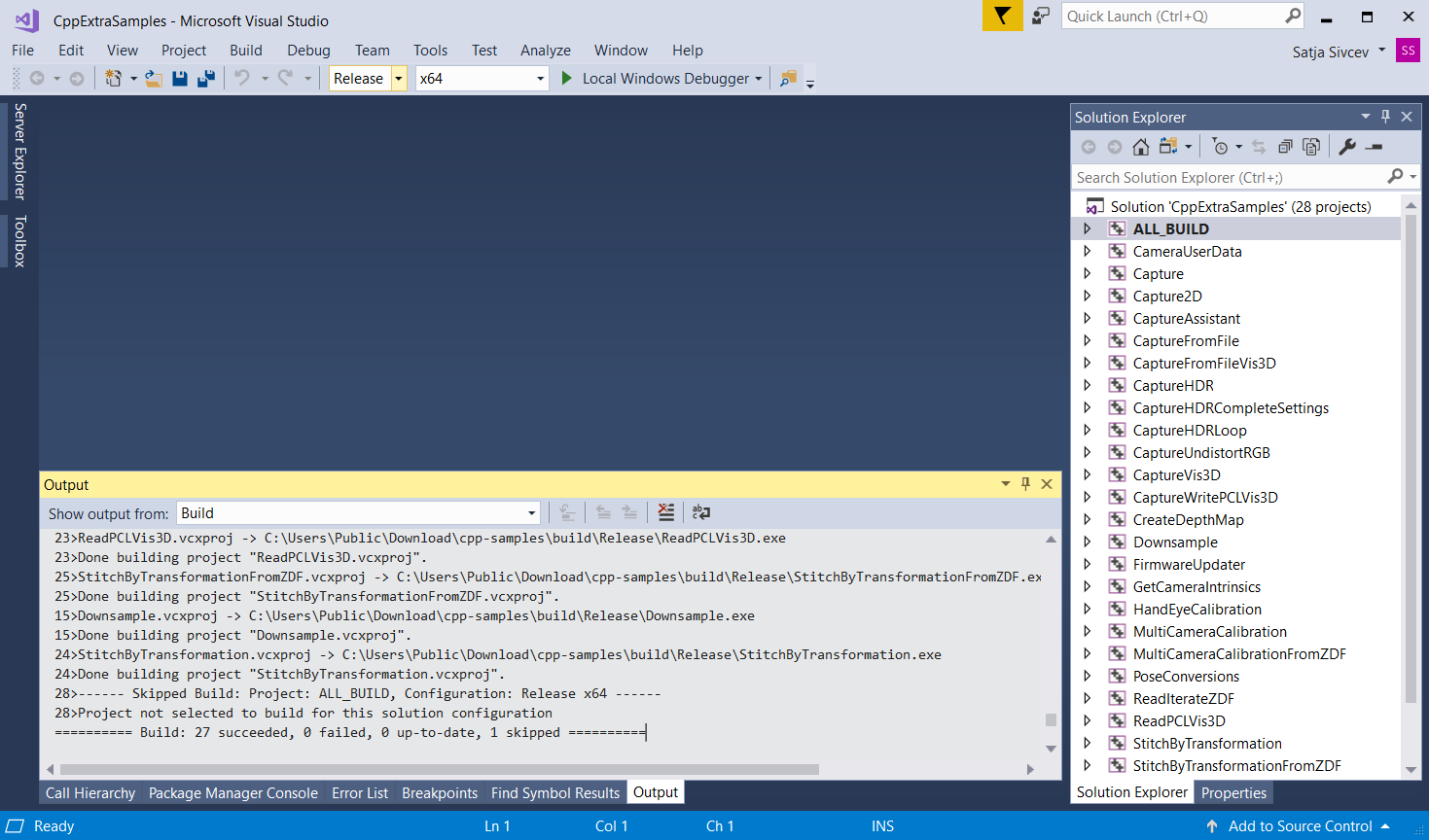Open the Server Explorer side tab

[19, 151]
